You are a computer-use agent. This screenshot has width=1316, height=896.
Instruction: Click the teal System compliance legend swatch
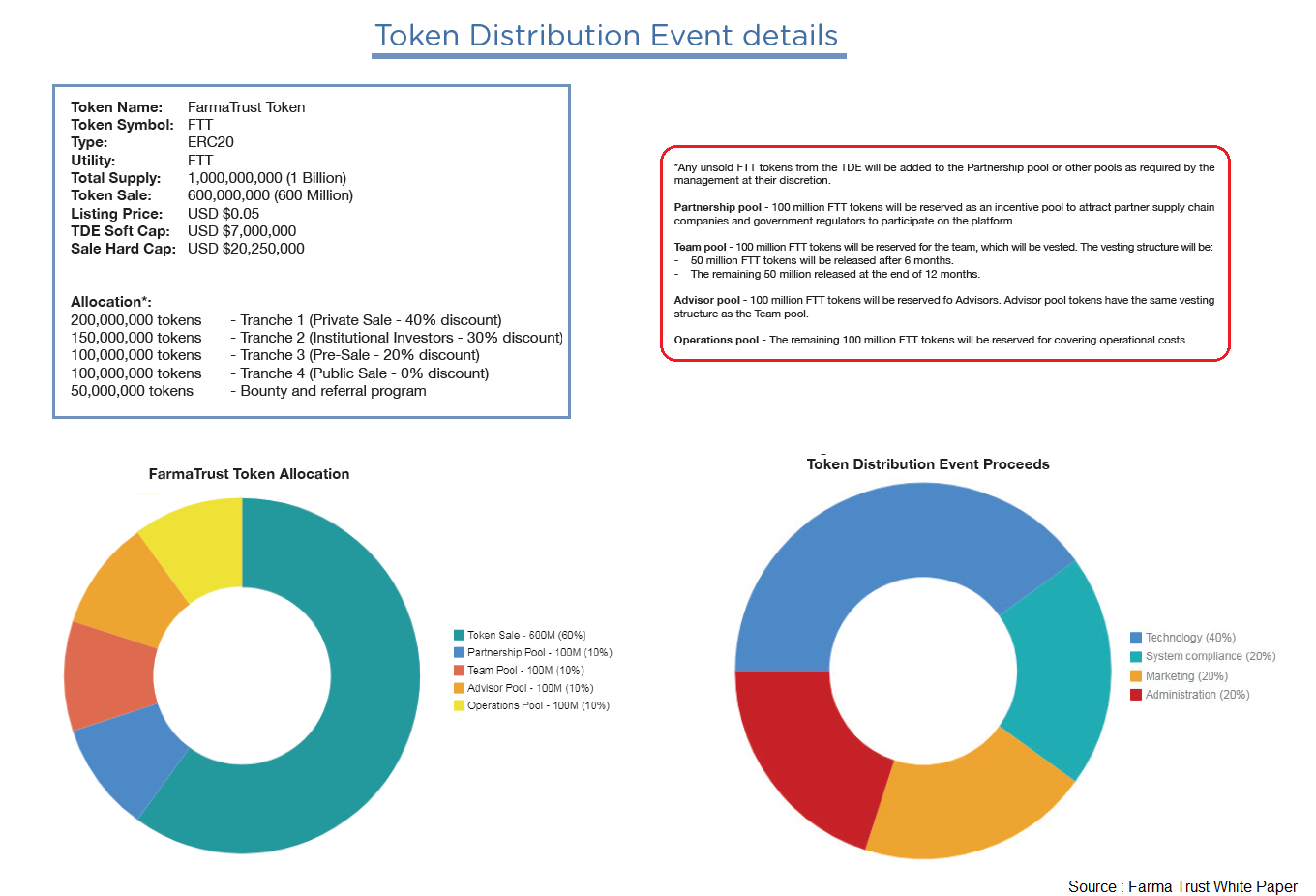[x=1136, y=656]
